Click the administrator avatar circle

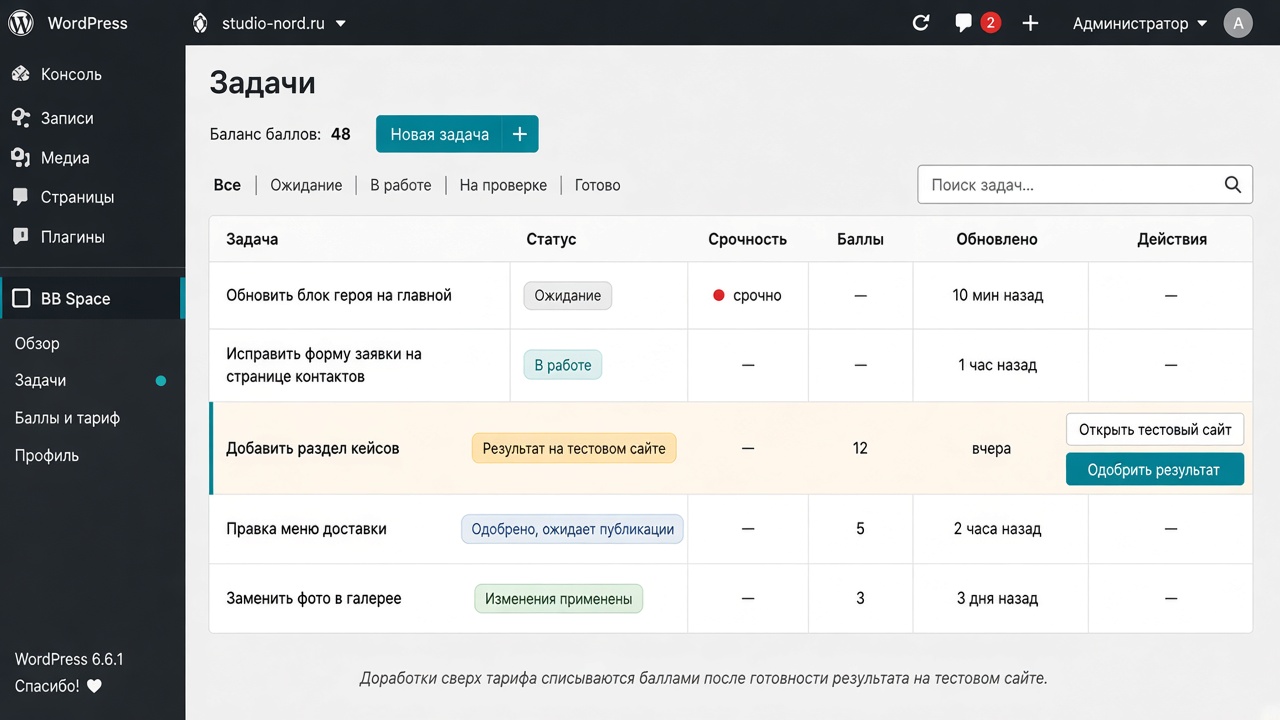[x=1238, y=22]
